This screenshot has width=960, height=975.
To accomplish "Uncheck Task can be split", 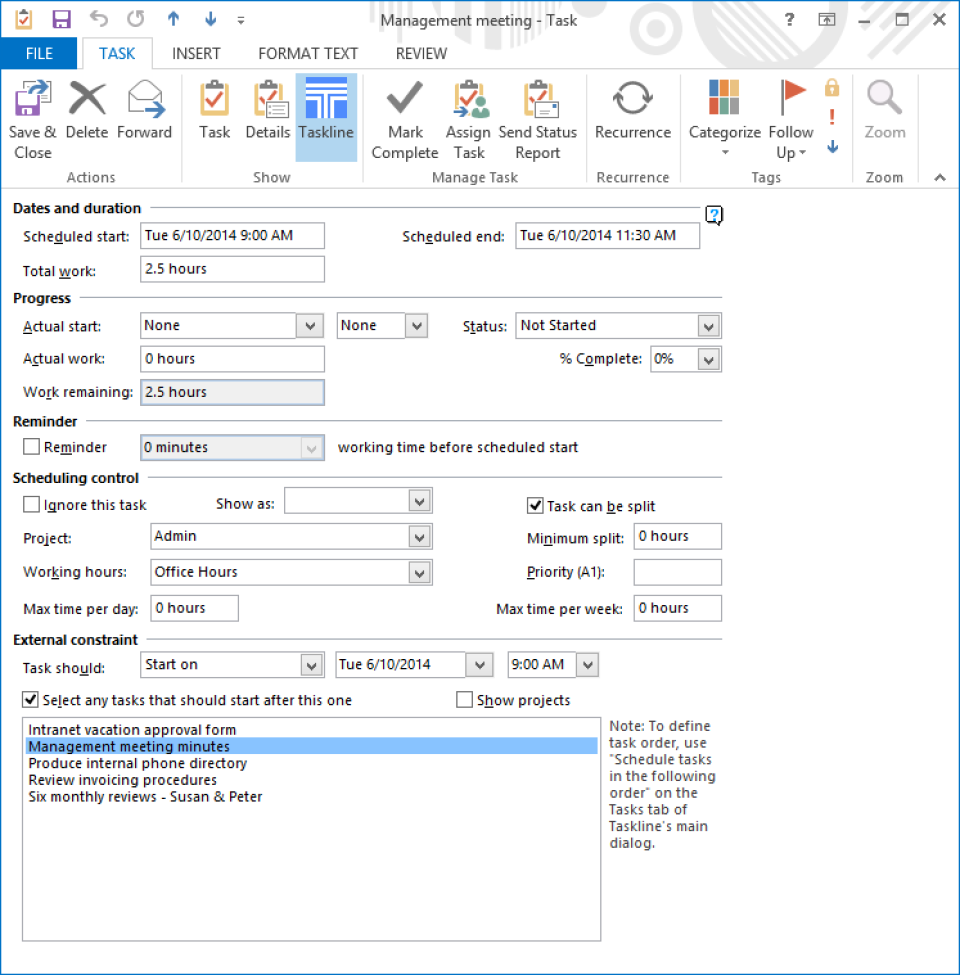I will point(535,506).
